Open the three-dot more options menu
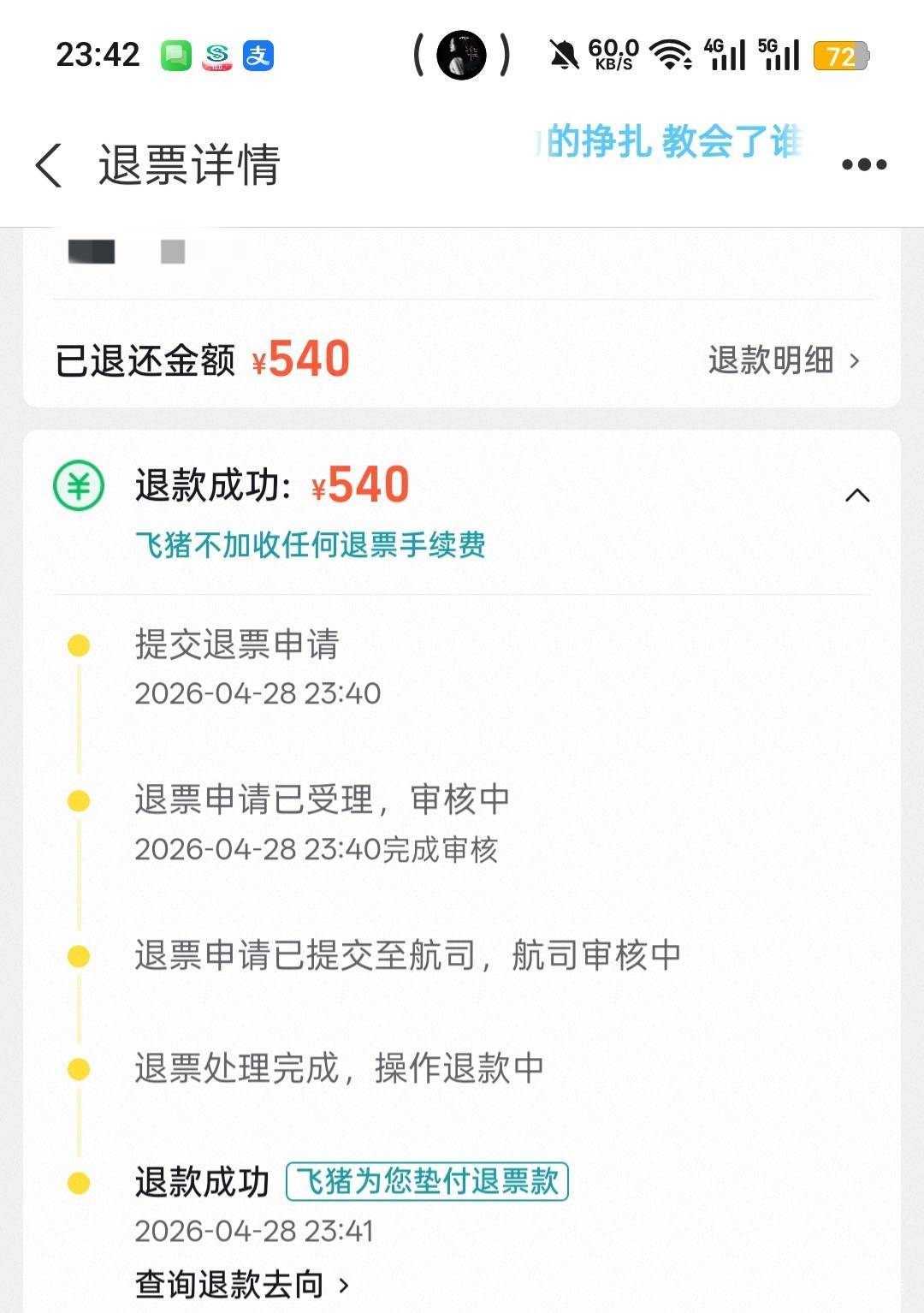 [864, 164]
